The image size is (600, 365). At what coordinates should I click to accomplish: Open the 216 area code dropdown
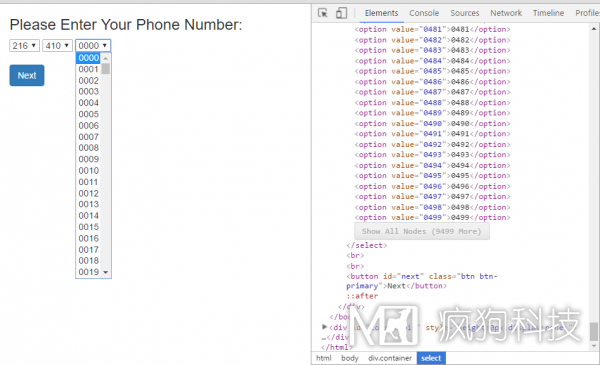(x=24, y=46)
